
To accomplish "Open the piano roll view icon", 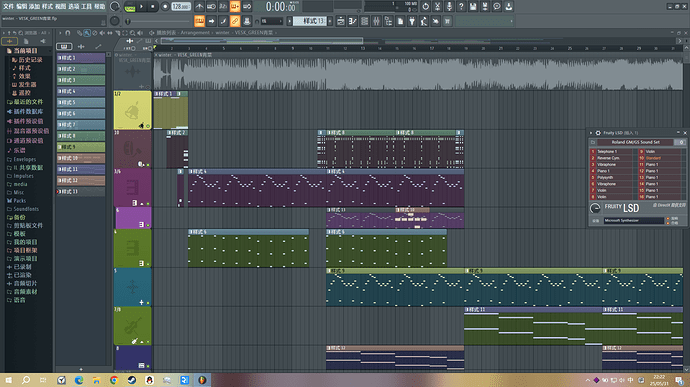I will 352,21.
